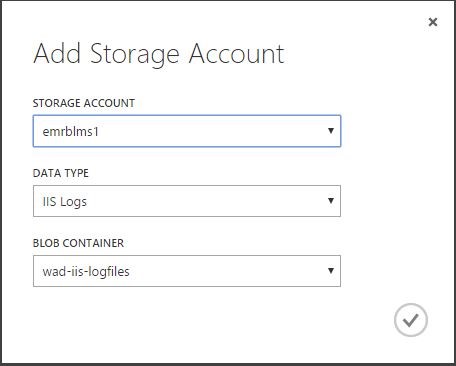Focus the Storage Account combo box center
The width and height of the screenshot is (456, 366).
click(187, 131)
